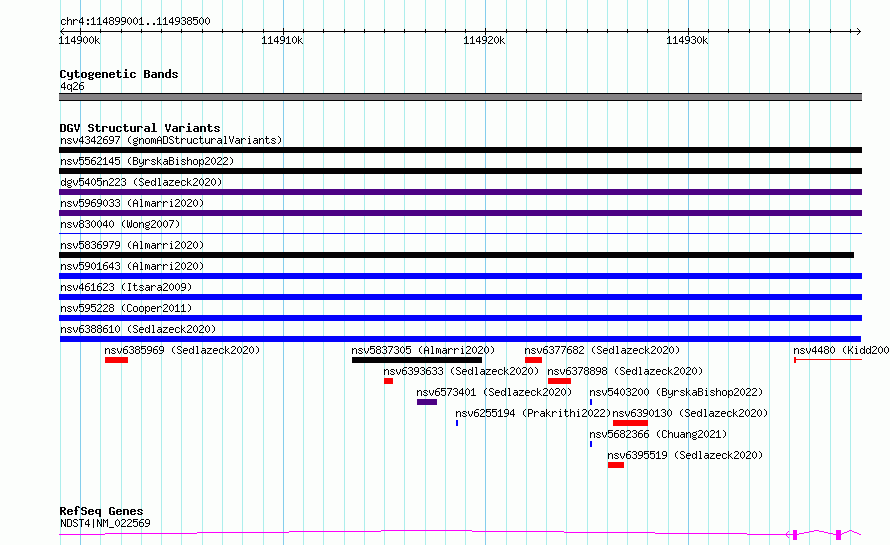The width and height of the screenshot is (890, 545).
Task: Select the black bar under nsv5837305
Action: click(417, 360)
